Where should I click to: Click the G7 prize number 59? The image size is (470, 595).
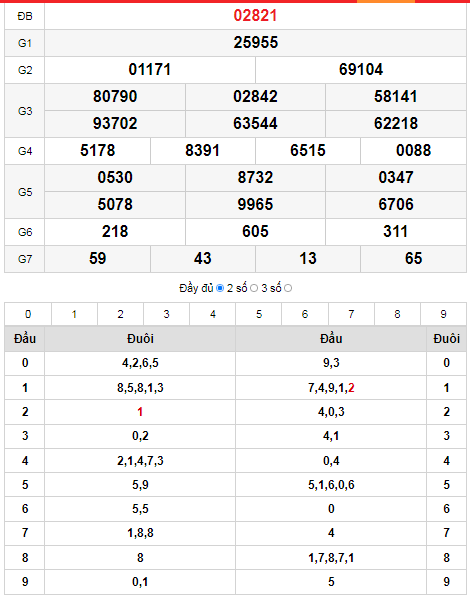97,258
